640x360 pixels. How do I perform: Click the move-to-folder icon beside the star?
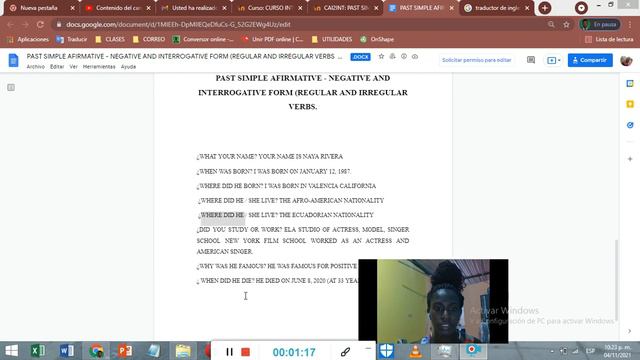[393, 56]
